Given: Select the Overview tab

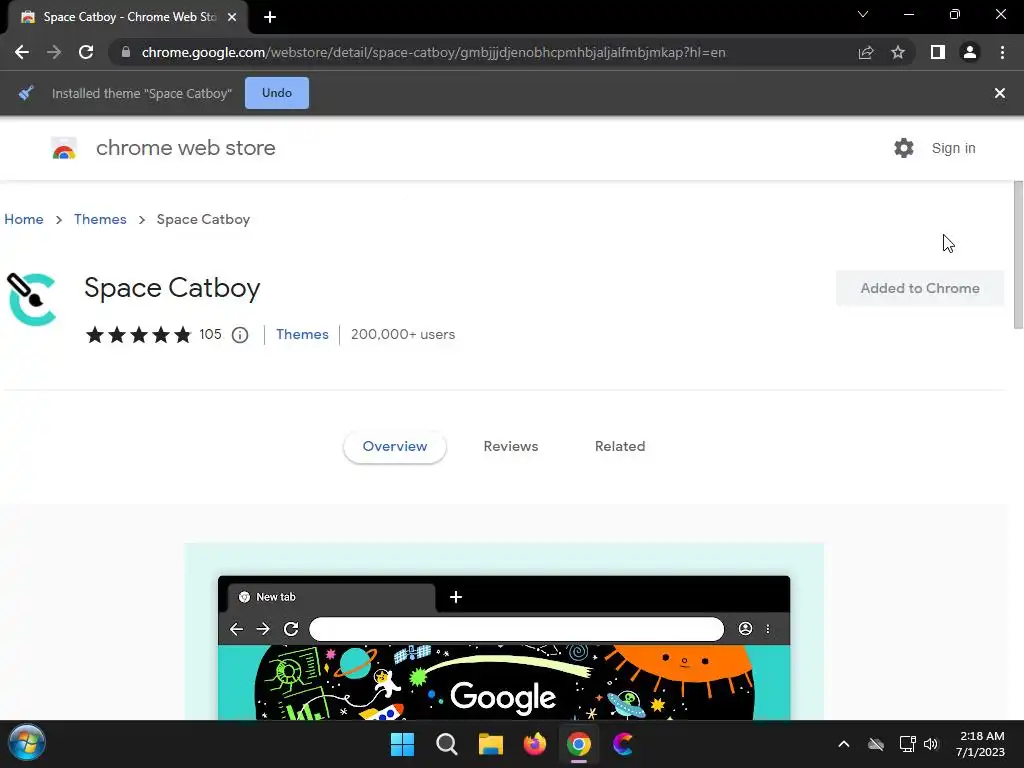Looking at the screenshot, I should 394,447.
